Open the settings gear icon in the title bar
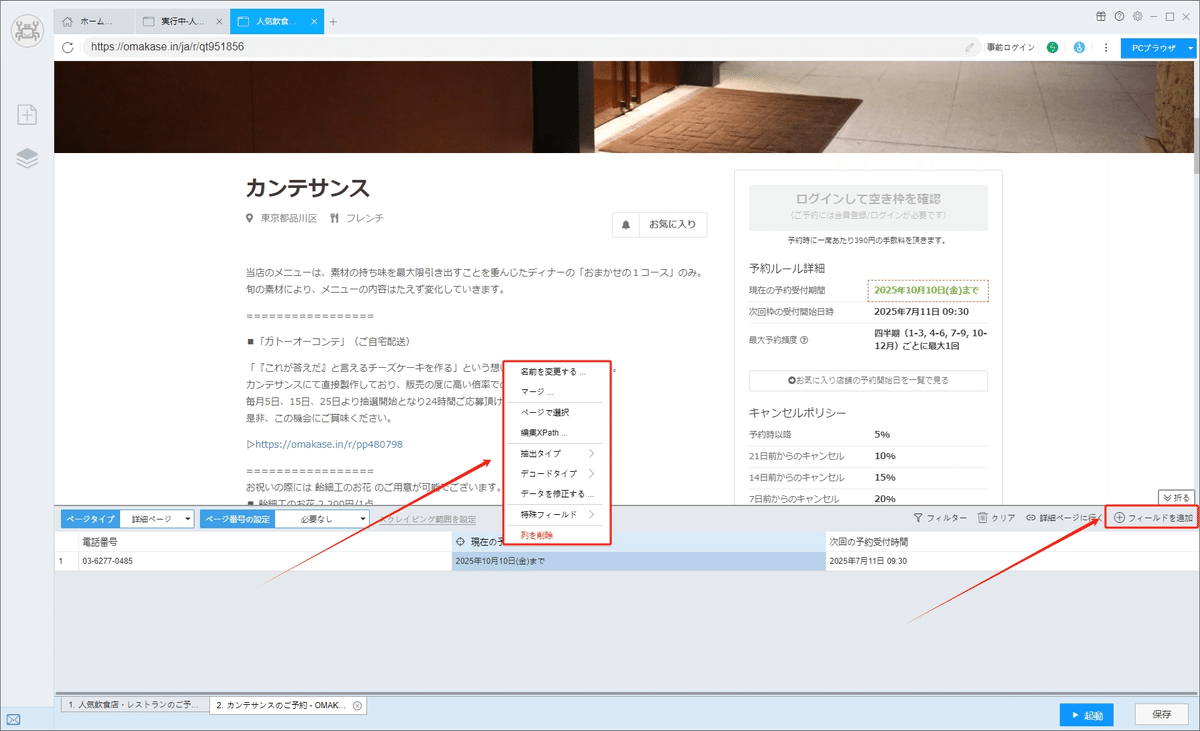This screenshot has height=731, width=1200. click(x=1137, y=16)
